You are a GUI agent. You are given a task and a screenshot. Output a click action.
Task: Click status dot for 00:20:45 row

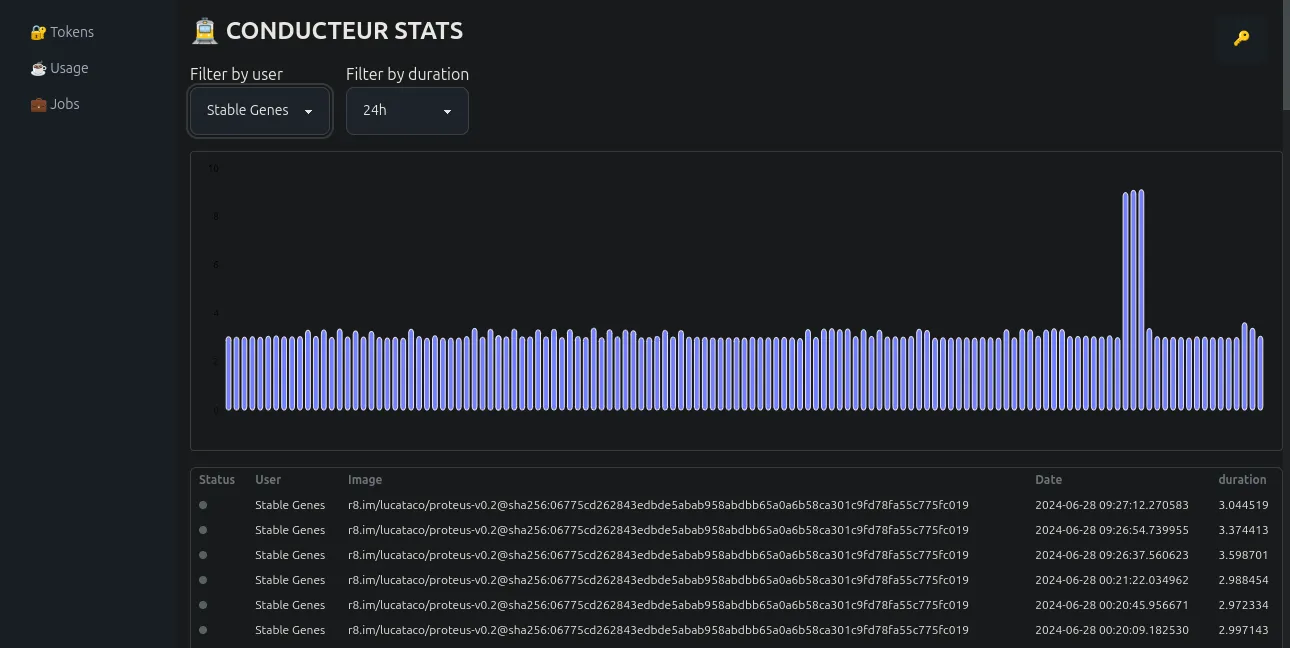click(203, 605)
